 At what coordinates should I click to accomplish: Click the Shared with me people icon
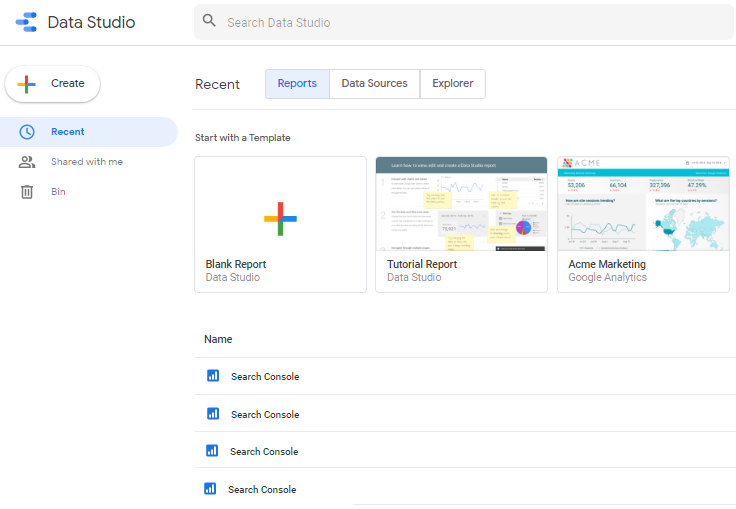tap(27, 162)
